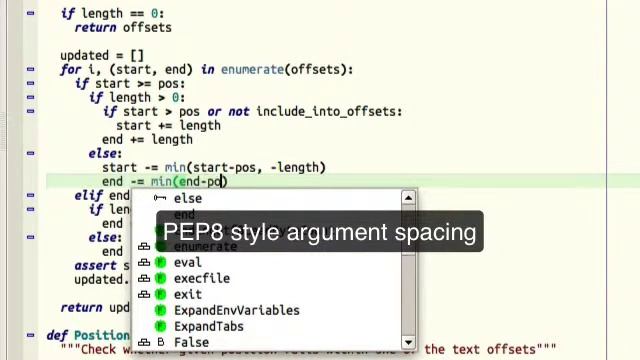
Task: Collapse the 'if length == 0:' block fold marker
Action: pyautogui.click(x=30, y=13)
